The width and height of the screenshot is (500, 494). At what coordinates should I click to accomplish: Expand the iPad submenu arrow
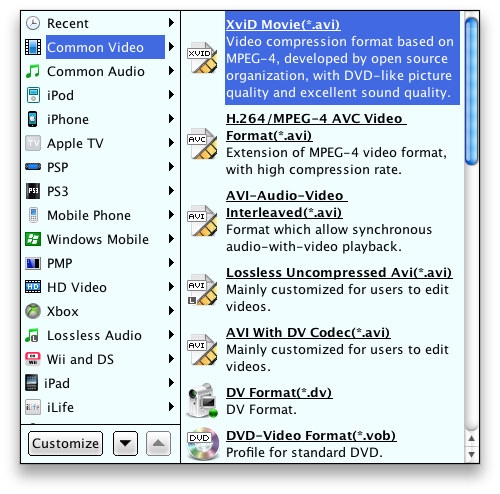pyautogui.click(x=171, y=383)
